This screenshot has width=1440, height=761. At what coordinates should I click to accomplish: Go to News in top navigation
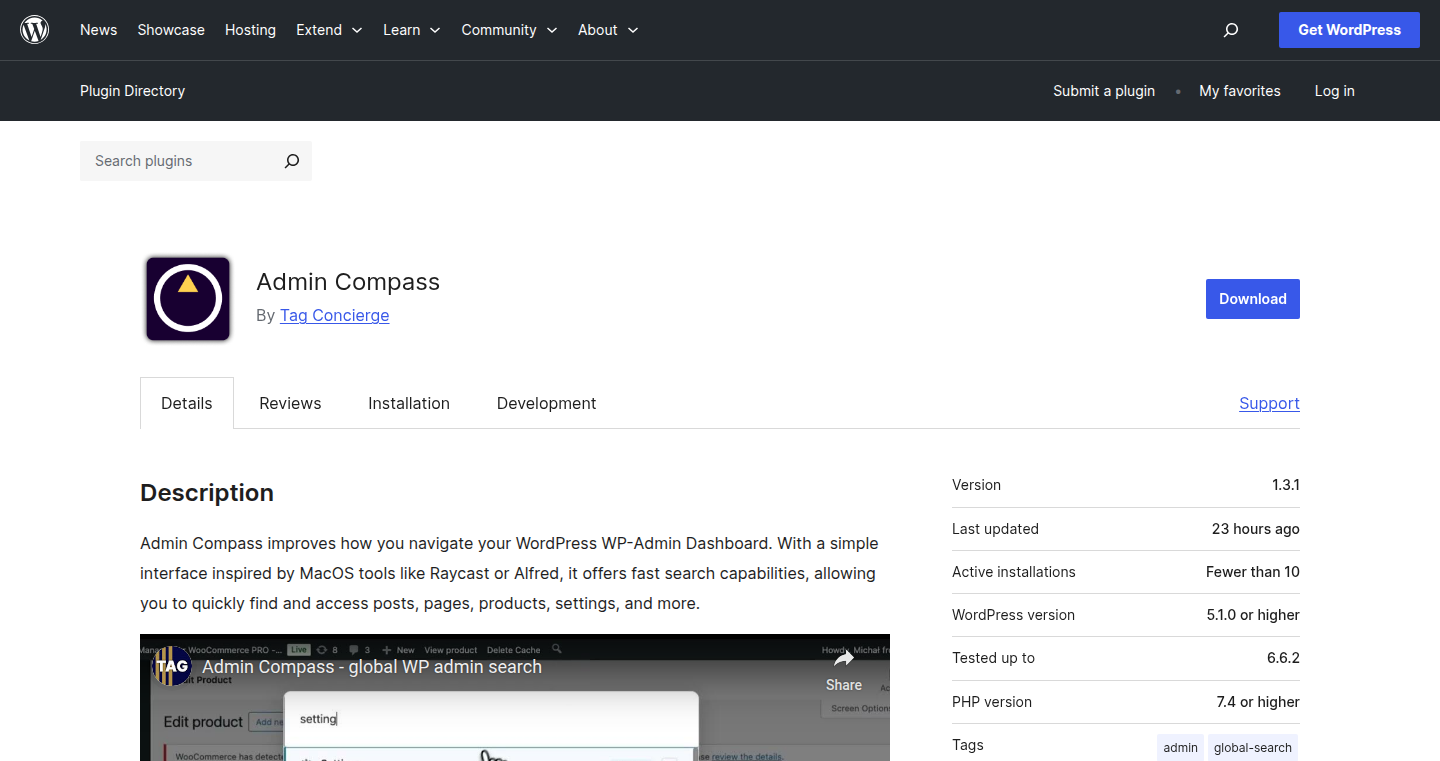(x=99, y=30)
